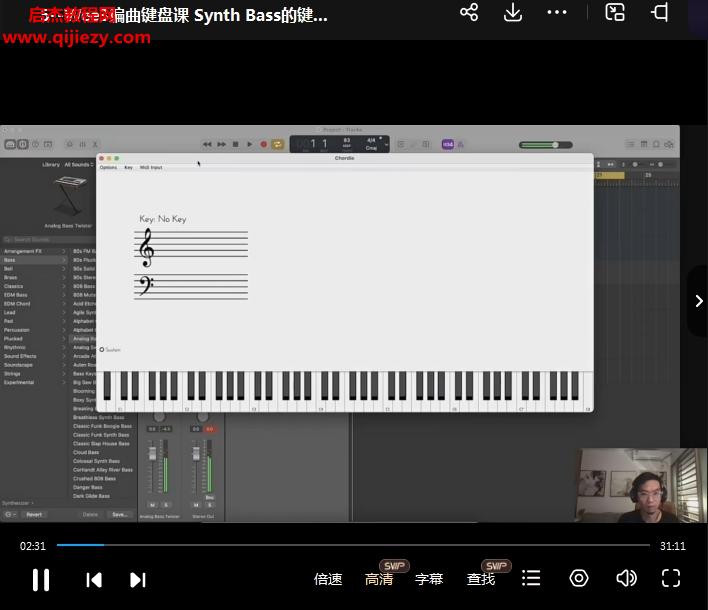Pause the video playback
The height and width of the screenshot is (610, 708).
(41, 579)
